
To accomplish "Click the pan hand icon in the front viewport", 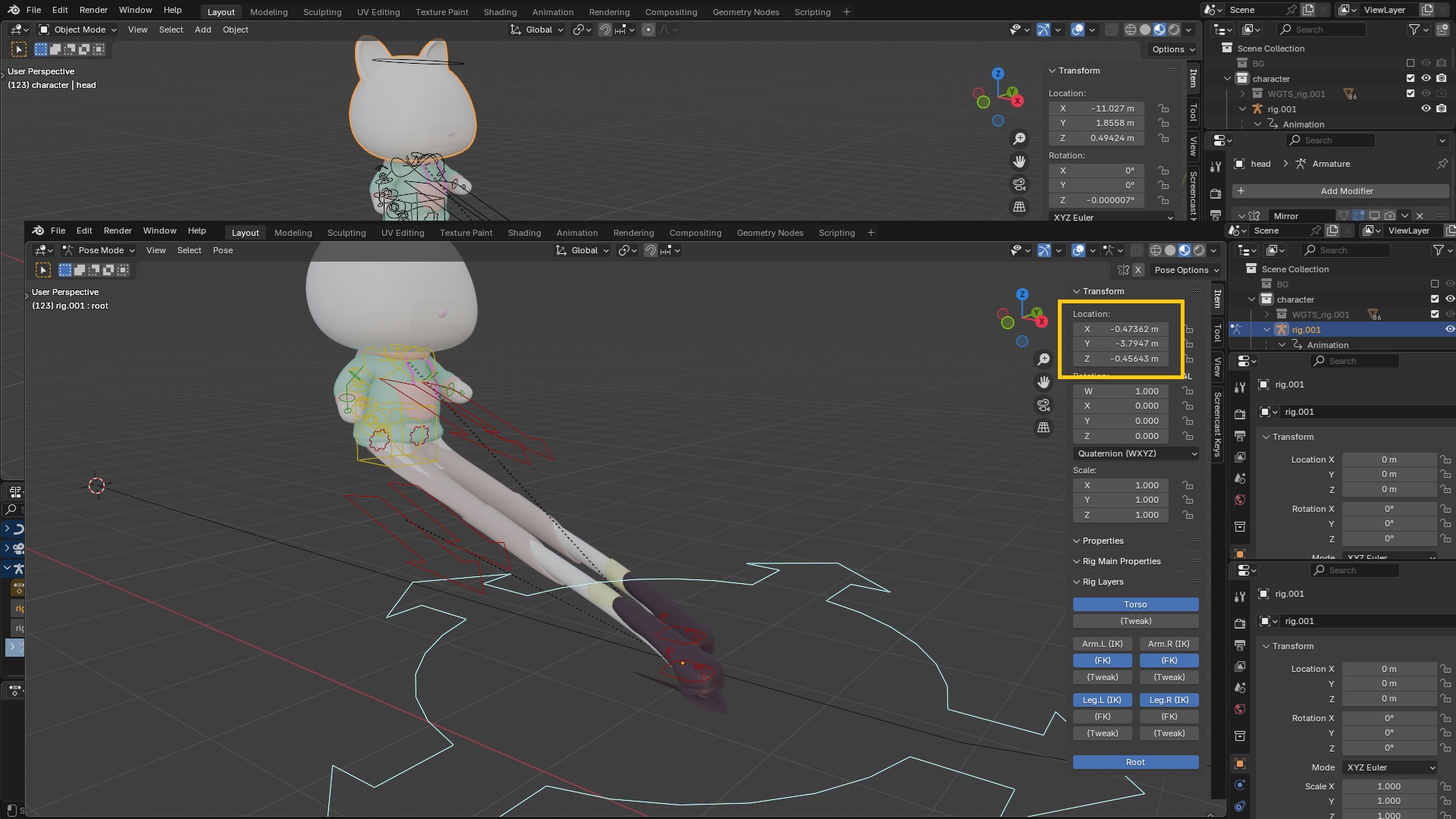I will pos(1043,382).
